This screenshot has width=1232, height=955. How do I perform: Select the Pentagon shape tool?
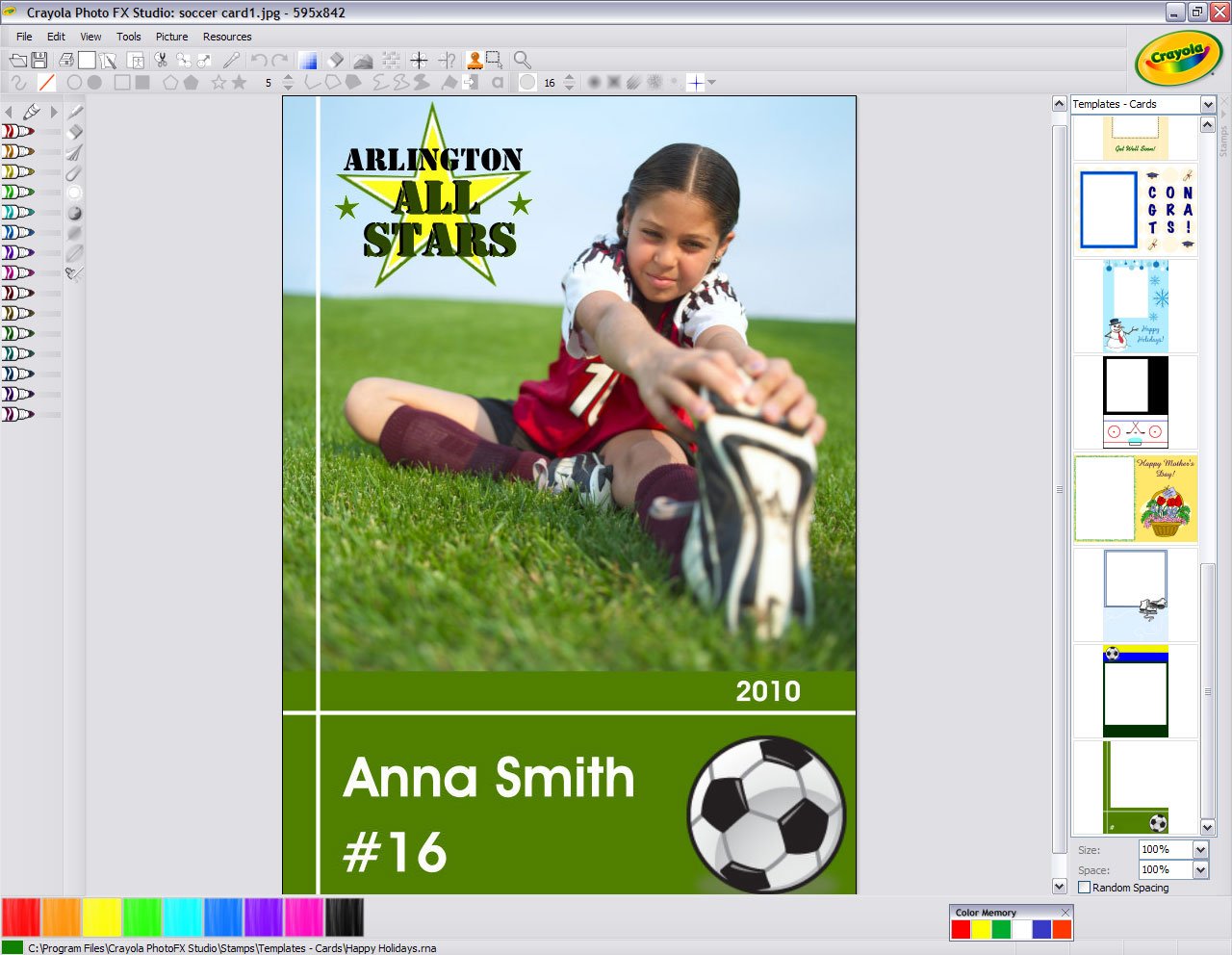[171, 82]
